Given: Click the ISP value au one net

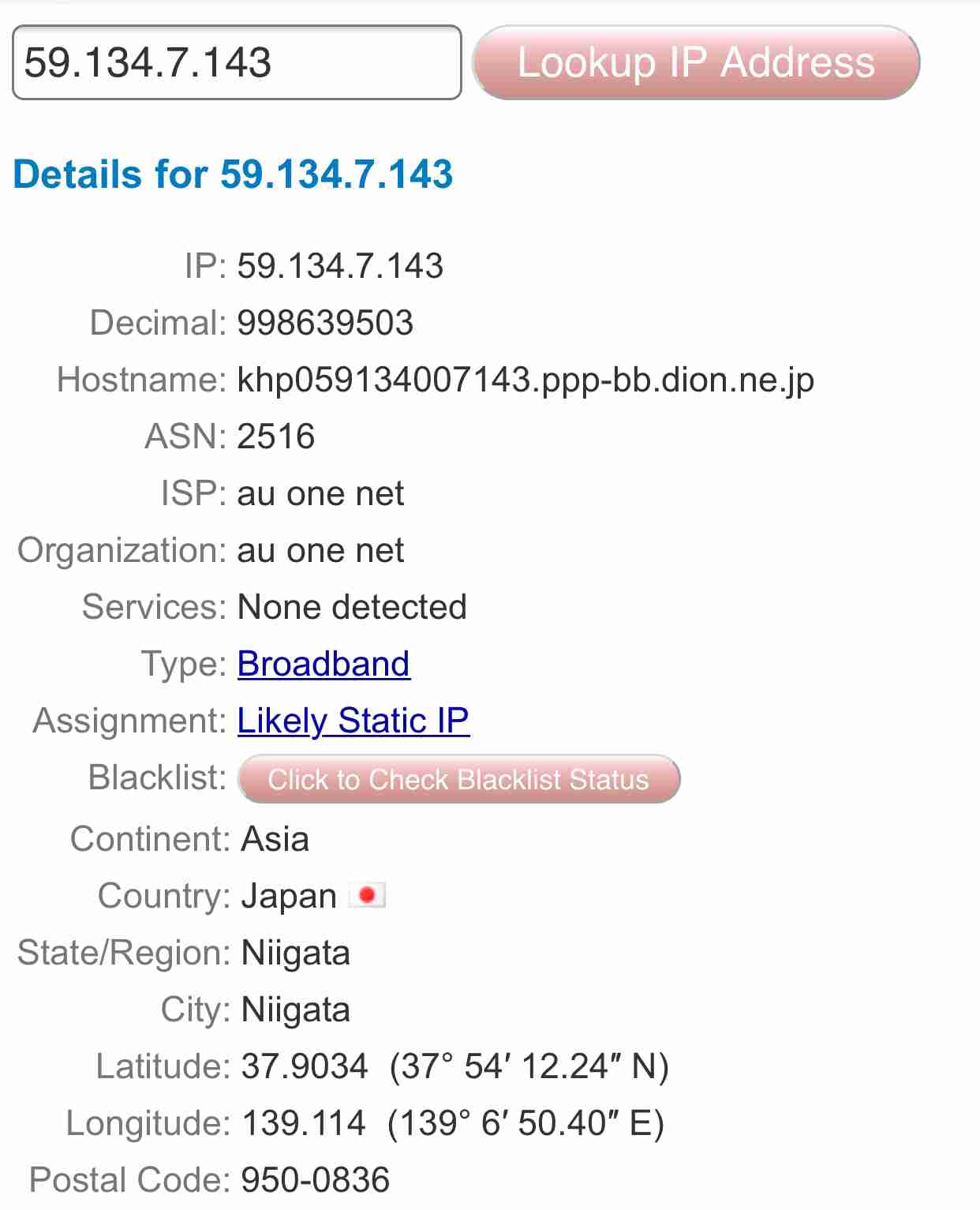Looking at the screenshot, I should click(x=320, y=493).
